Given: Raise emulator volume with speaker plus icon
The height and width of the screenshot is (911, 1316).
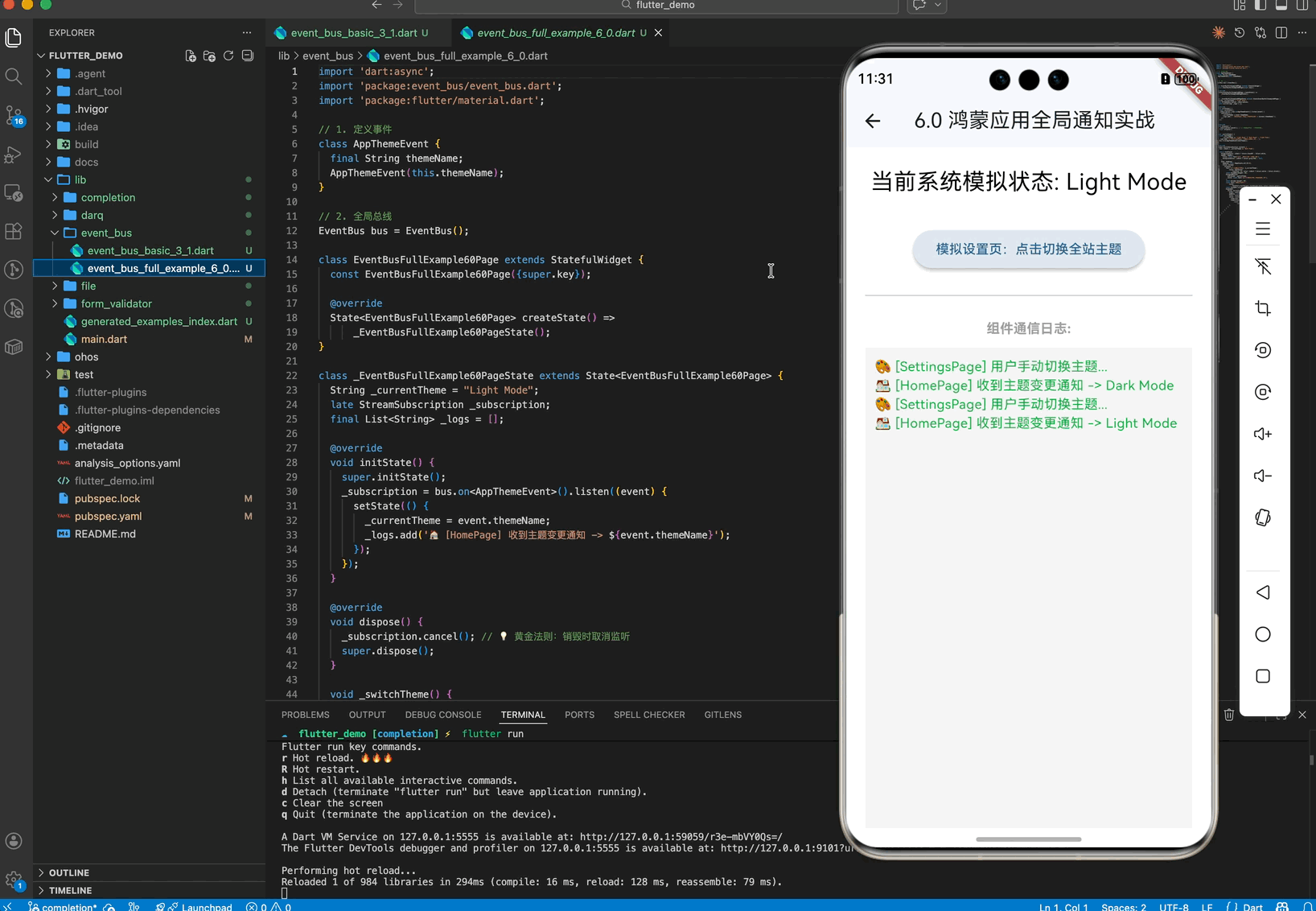Looking at the screenshot, I should pyautogui.click(x=1263, y=434).
